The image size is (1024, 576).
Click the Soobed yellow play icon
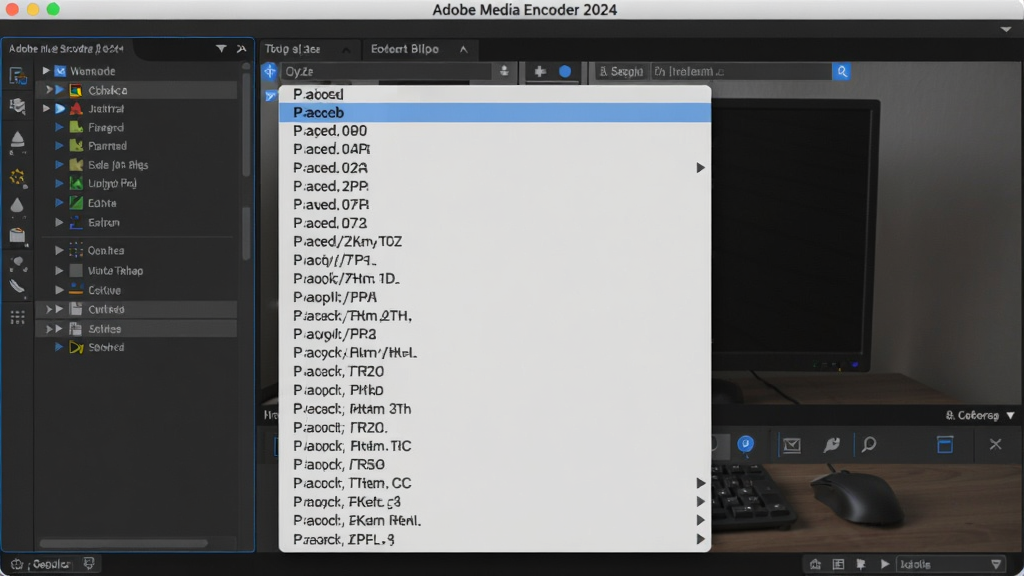coord(76,347)
